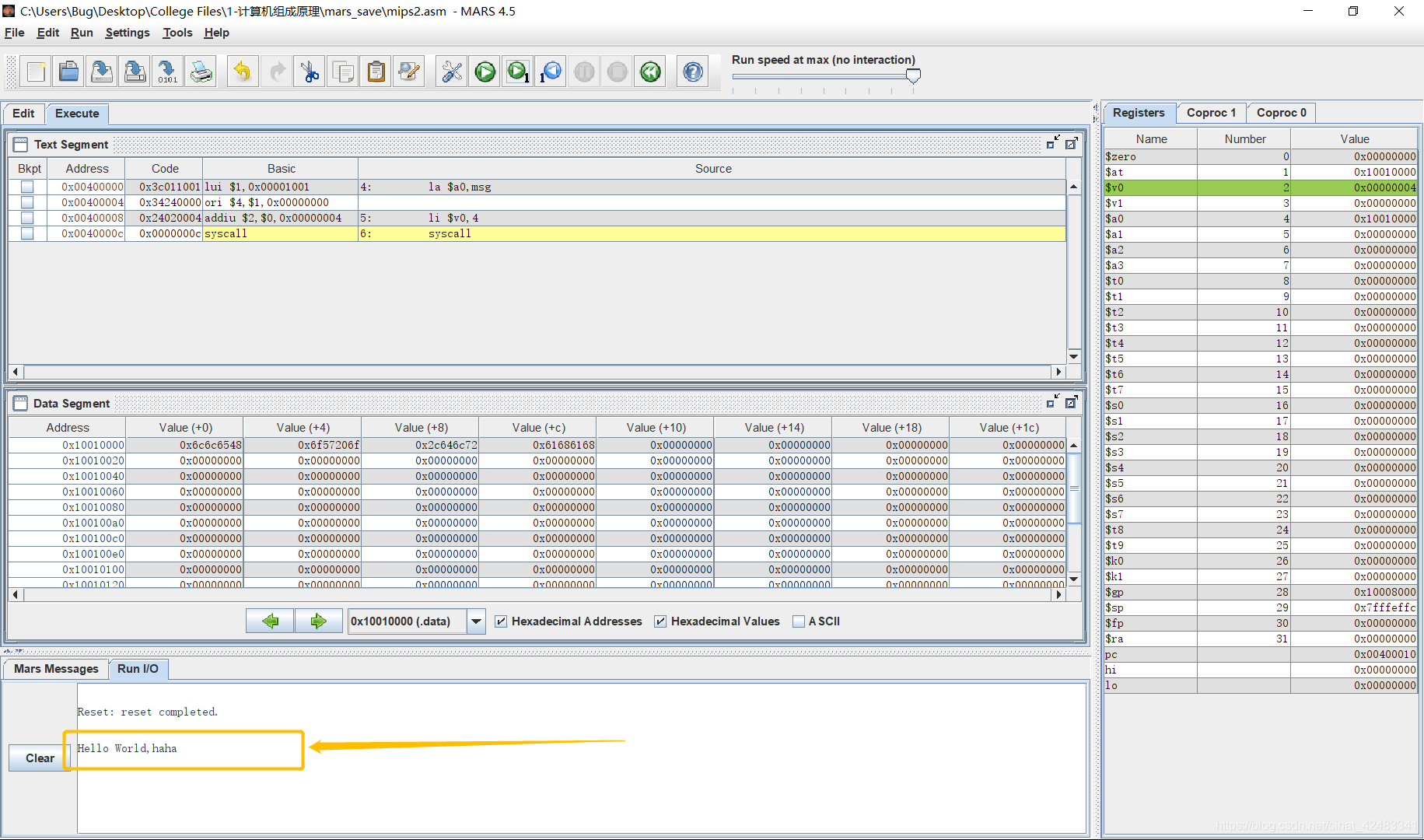Maximize the Data Segment panel
Image resolution: width=1424 pixels, height=840 pixels.
pyautogui.click(x=1072, y=402)
